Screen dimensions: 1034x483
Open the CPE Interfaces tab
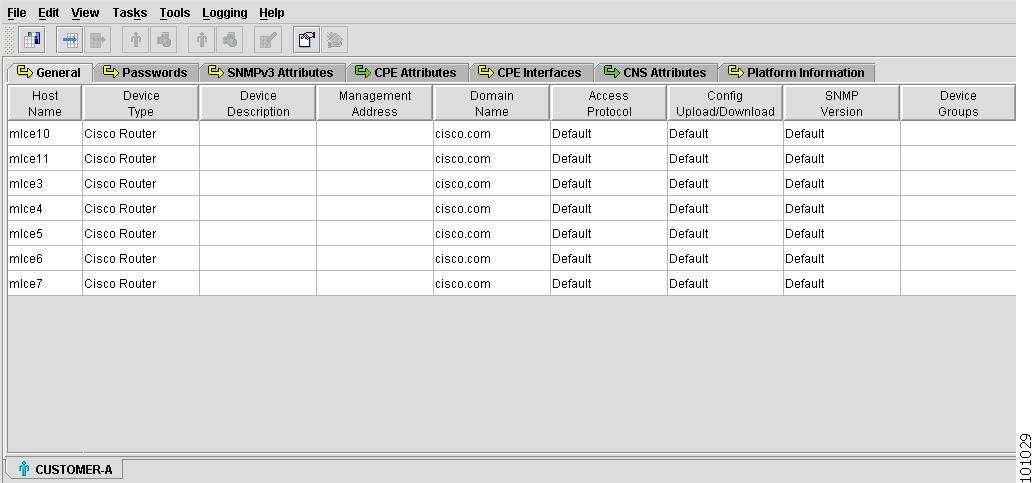coord(531,73)
